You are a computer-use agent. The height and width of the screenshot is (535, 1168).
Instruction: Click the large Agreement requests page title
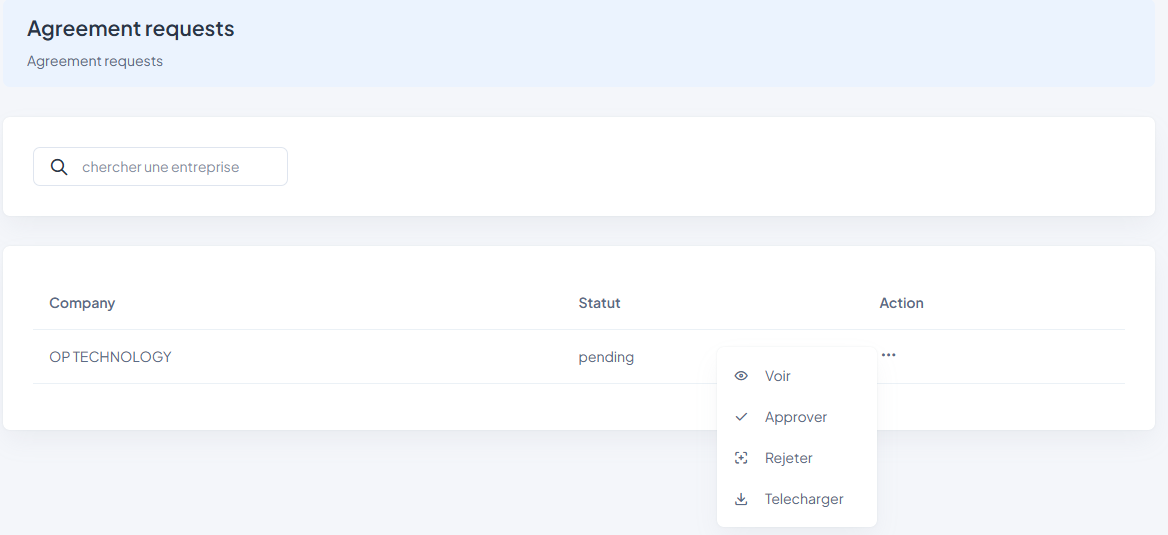coord(130,29)
